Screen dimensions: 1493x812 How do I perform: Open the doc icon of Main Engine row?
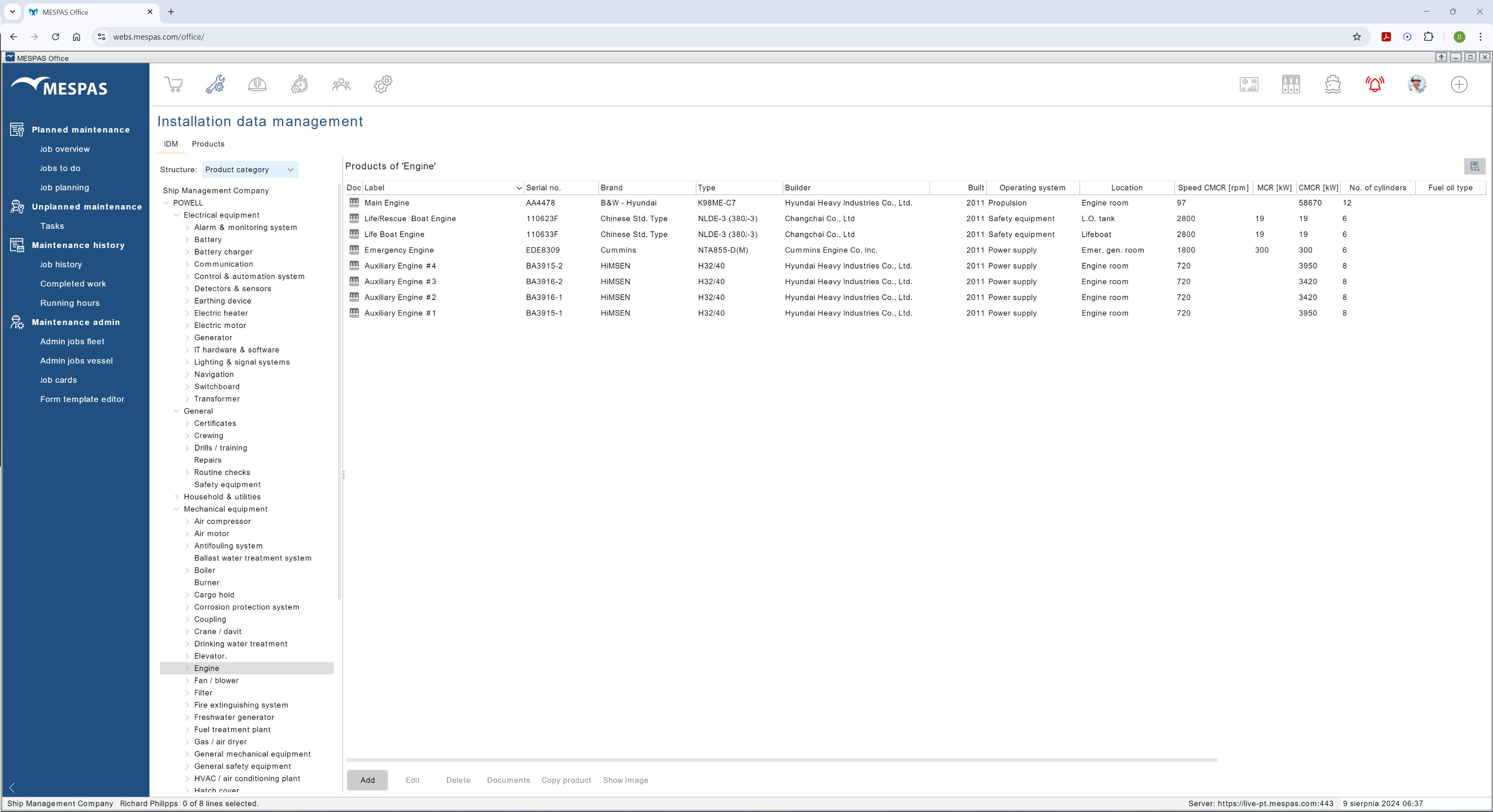coord(354,203)
